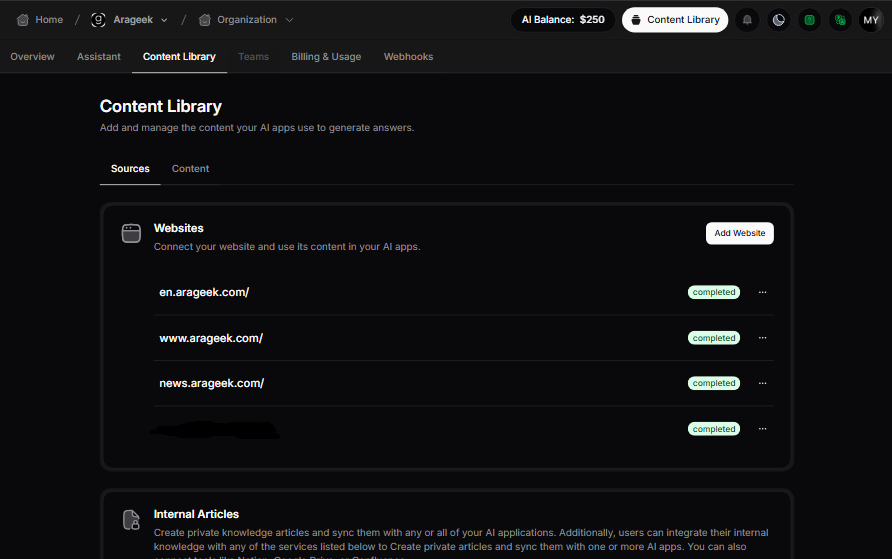Open the options menu for news.arageek.com
The height and width of the screenshot is (559, 892).
(x=762, y=383)
